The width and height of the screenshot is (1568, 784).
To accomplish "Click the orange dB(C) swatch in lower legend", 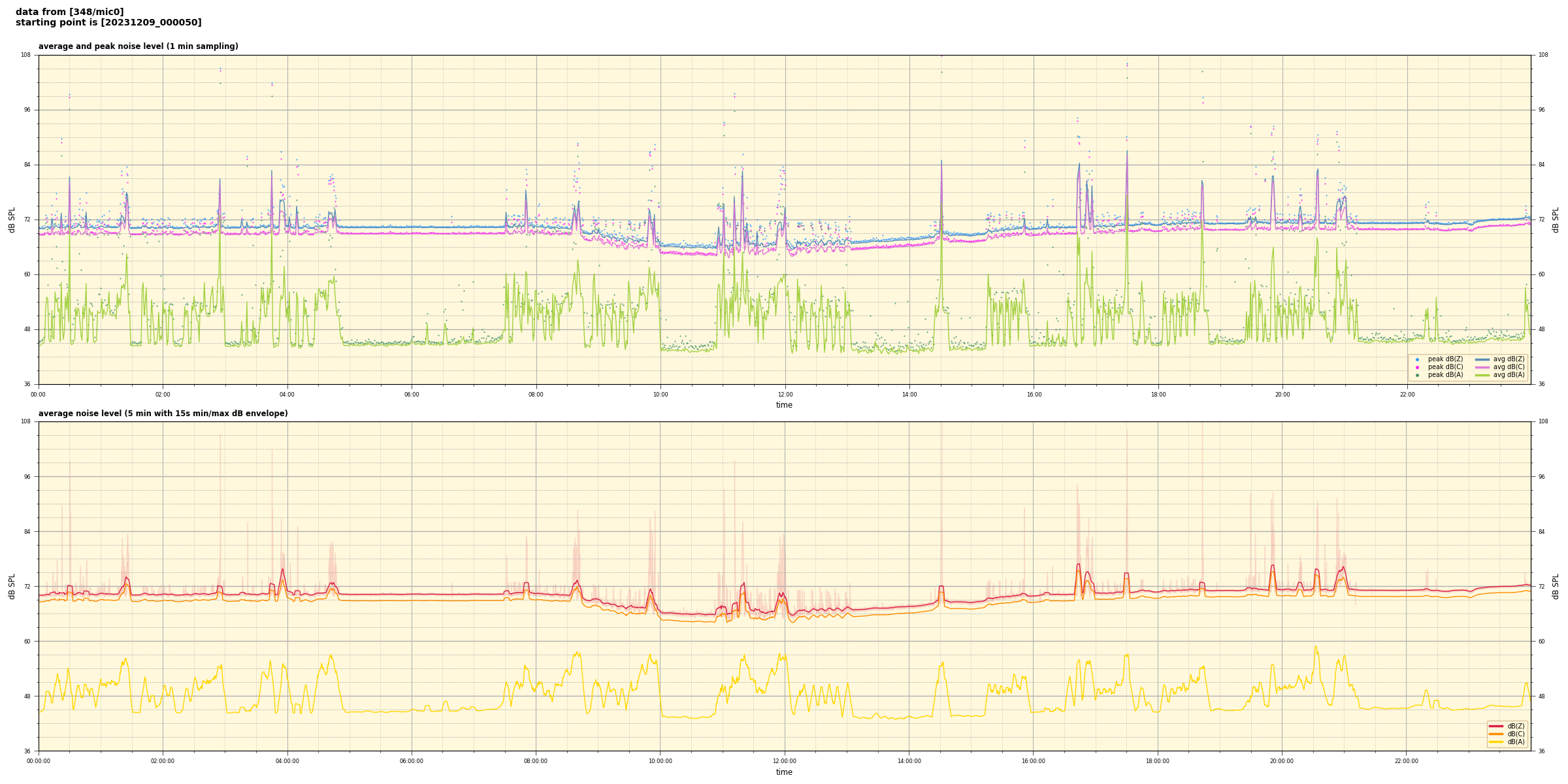I will point(1495,734).
